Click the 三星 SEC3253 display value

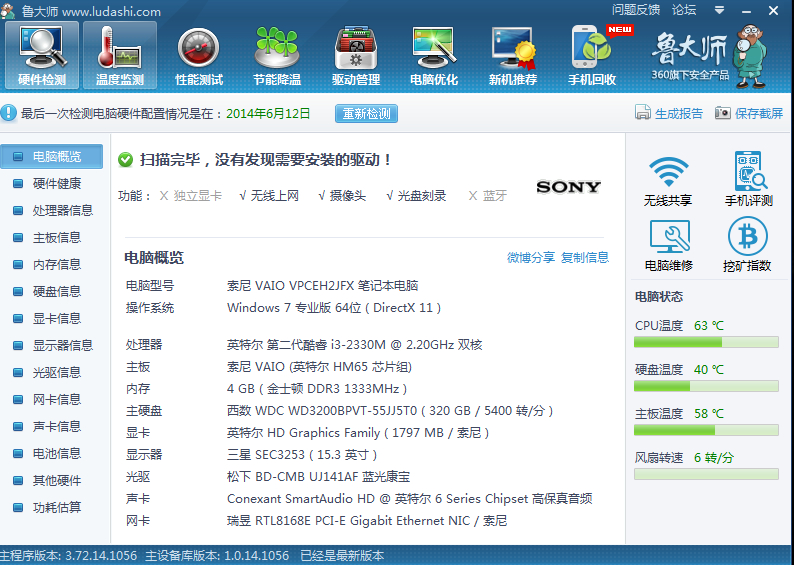click(302, 455)
